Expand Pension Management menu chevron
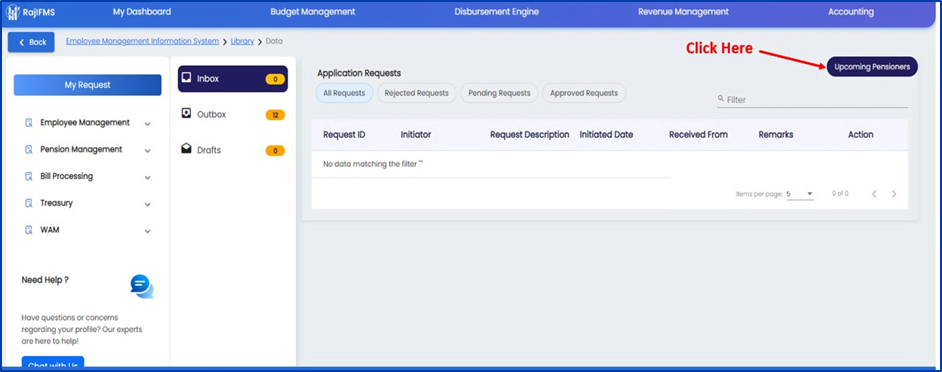This screenshot has width=942, height=372. pos(148,151)
